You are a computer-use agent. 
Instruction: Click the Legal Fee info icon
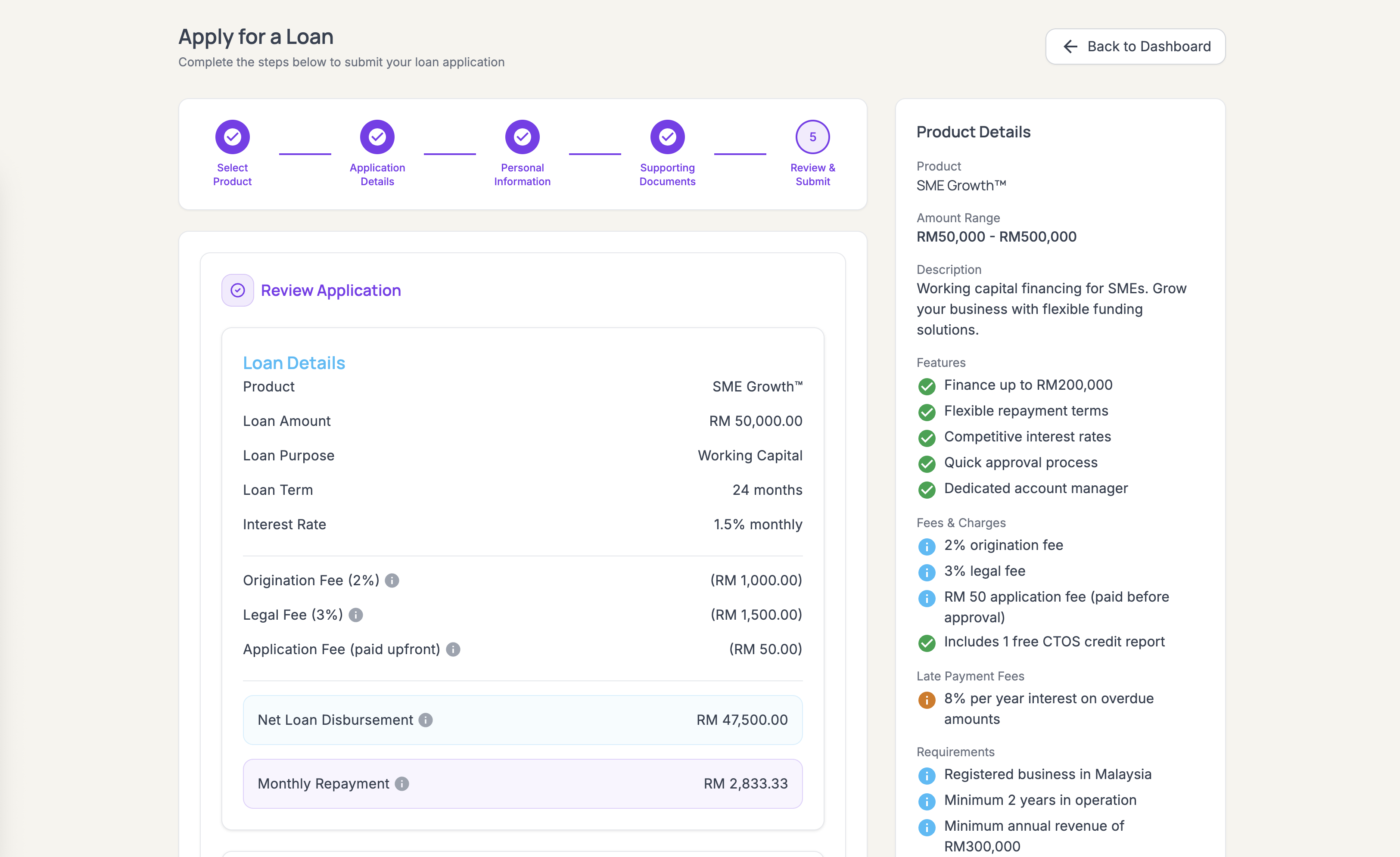(356, 615)
